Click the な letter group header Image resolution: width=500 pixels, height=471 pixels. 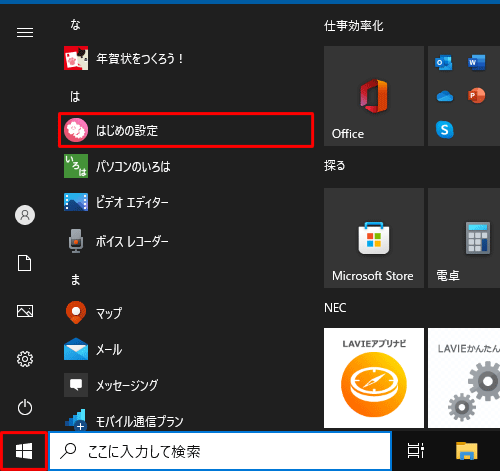(x=75, y=25)
